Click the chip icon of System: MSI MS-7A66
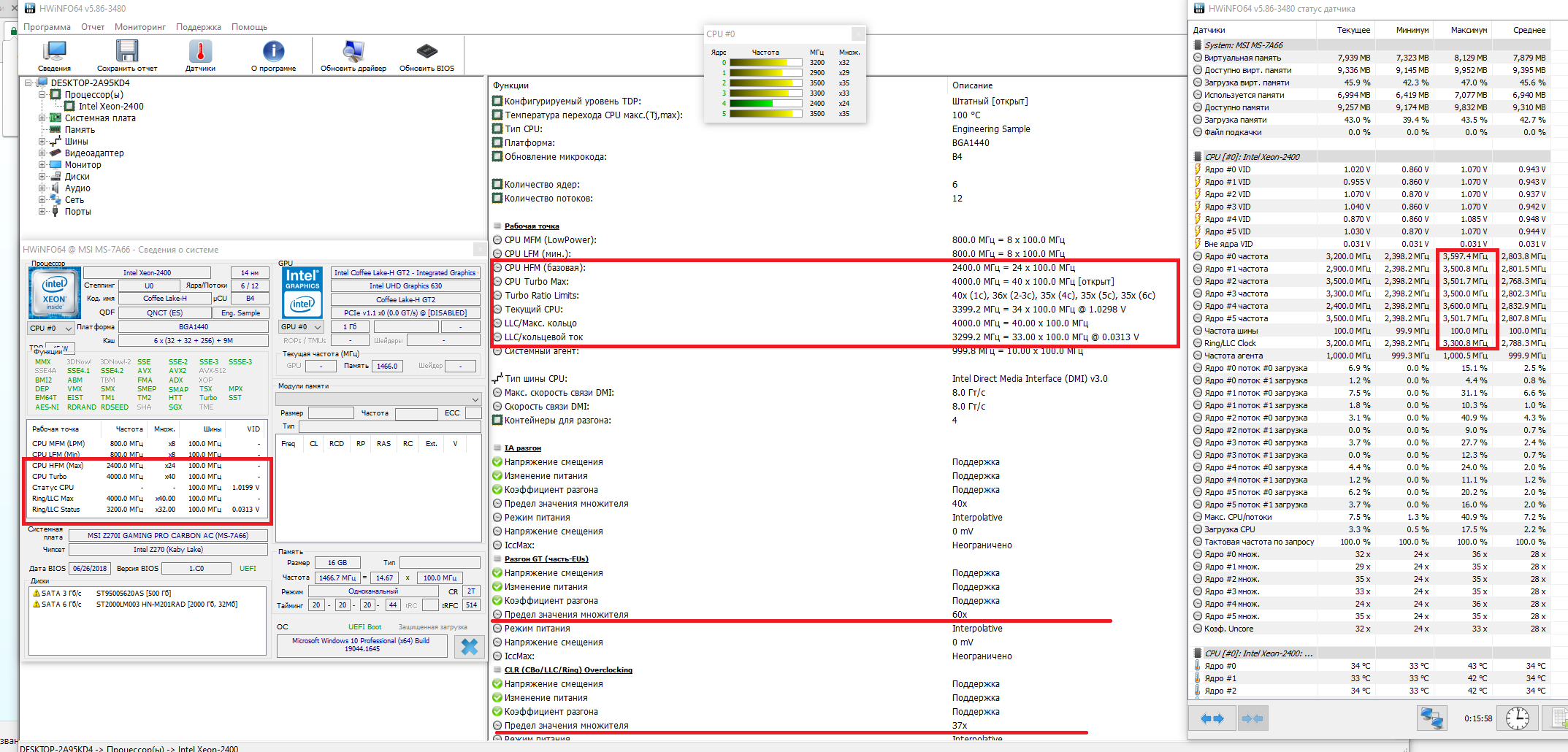Viewport: 1568px width, 752px height. point(1198,45)
